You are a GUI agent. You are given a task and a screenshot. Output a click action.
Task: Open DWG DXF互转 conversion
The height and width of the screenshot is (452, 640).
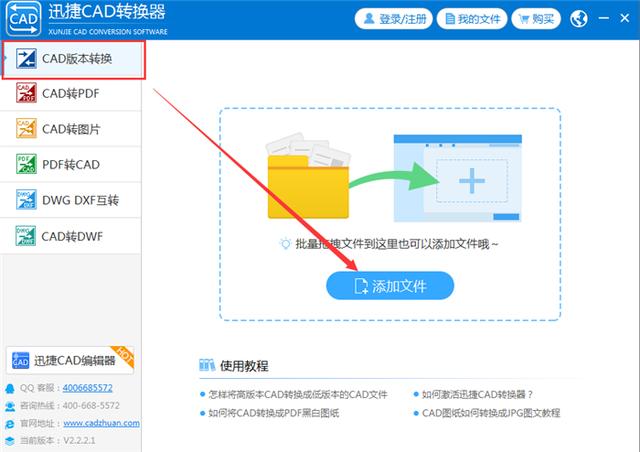[x=71, y=200]
